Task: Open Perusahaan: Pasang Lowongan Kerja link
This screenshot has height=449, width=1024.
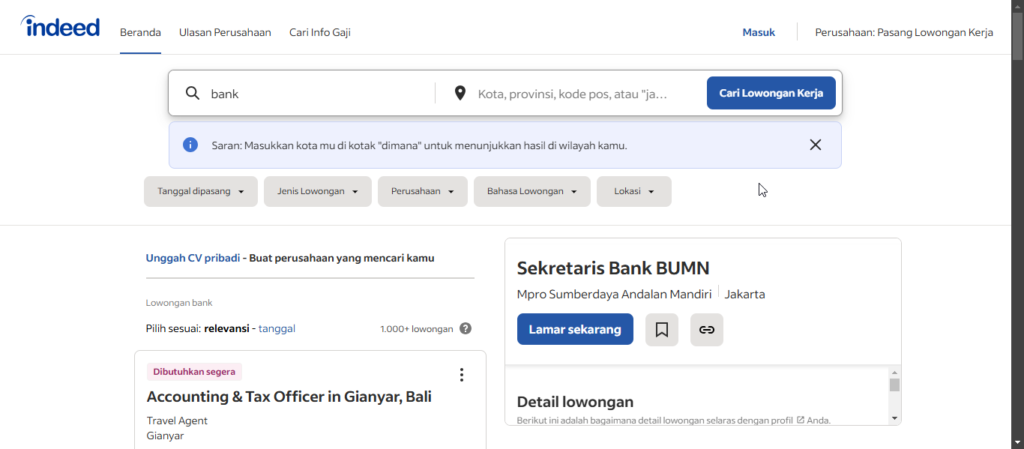Action: [904, 32]
